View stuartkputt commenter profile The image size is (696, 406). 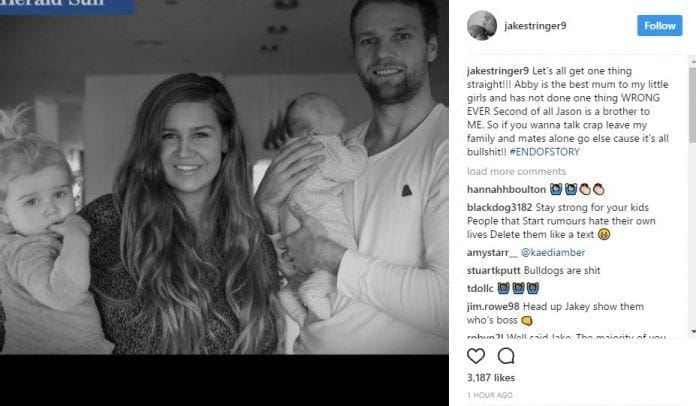pos(494,270)
